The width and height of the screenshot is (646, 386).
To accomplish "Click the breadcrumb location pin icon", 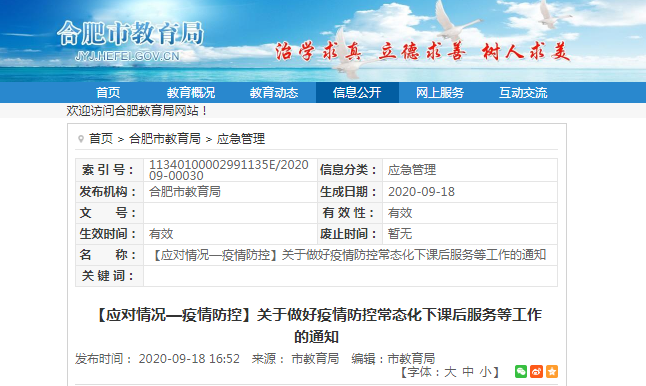I will (81, 139).
